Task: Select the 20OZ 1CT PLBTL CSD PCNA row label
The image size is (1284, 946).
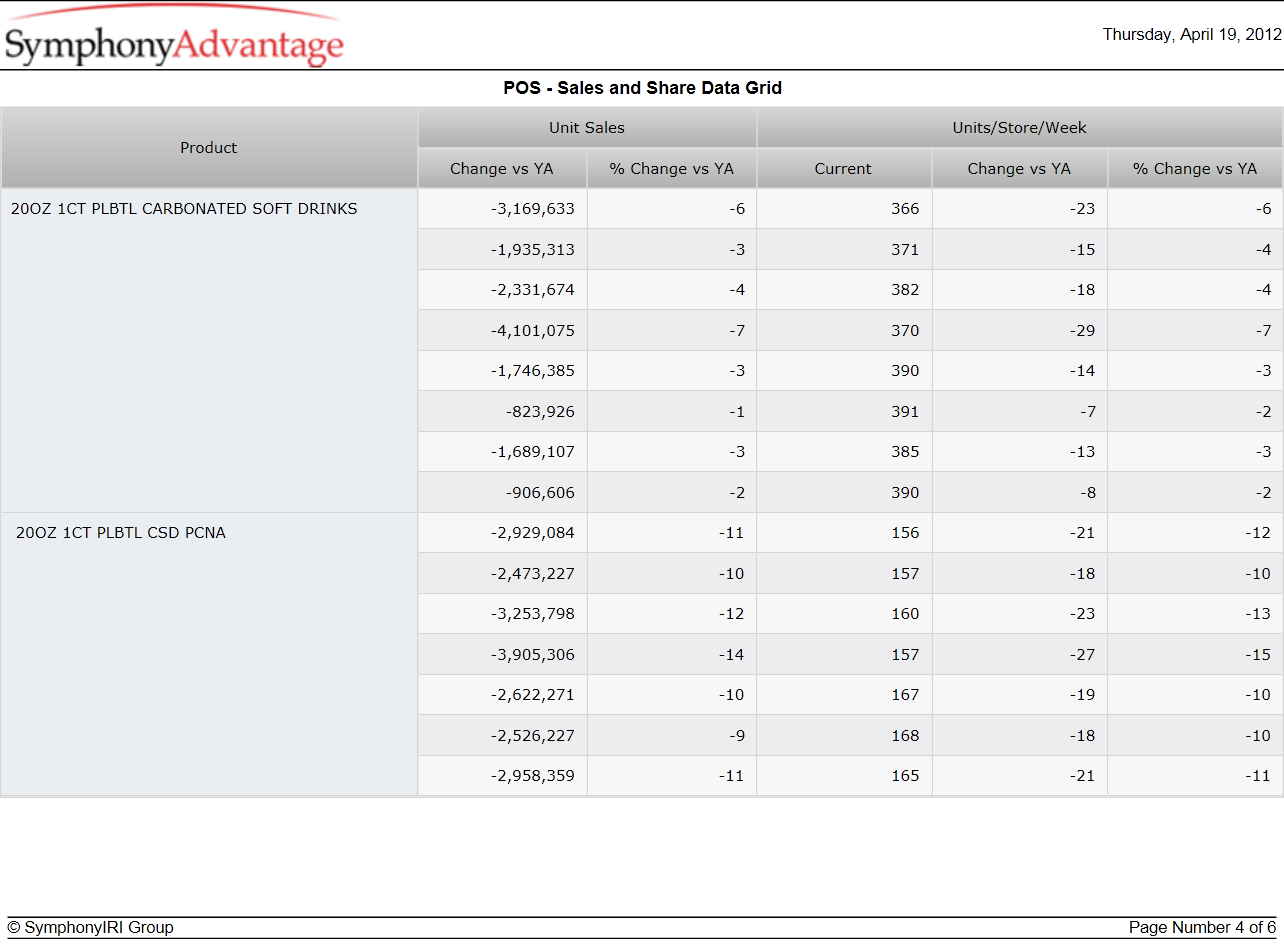Action: (x=121, y=533)
